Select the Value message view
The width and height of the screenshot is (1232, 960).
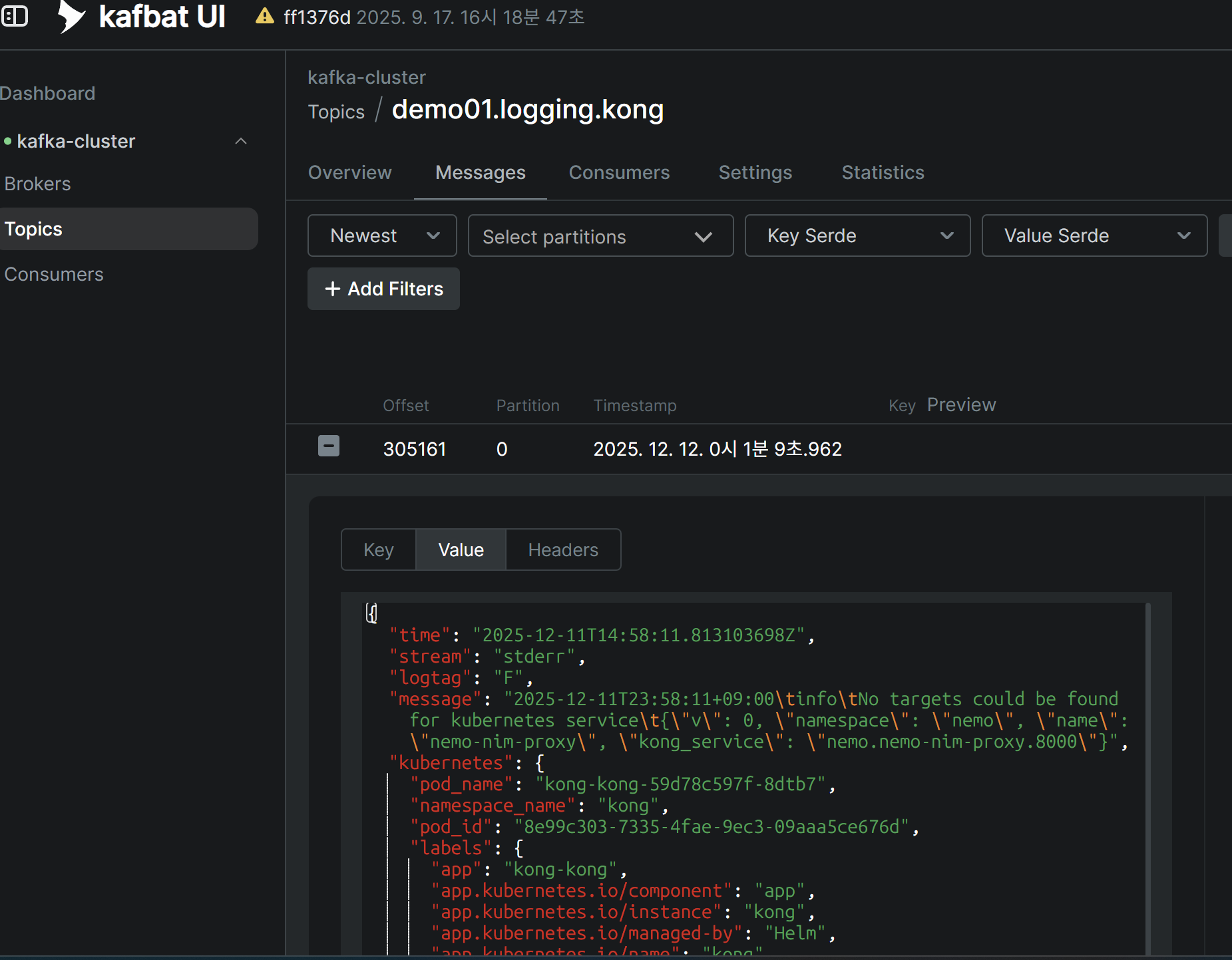461,550
